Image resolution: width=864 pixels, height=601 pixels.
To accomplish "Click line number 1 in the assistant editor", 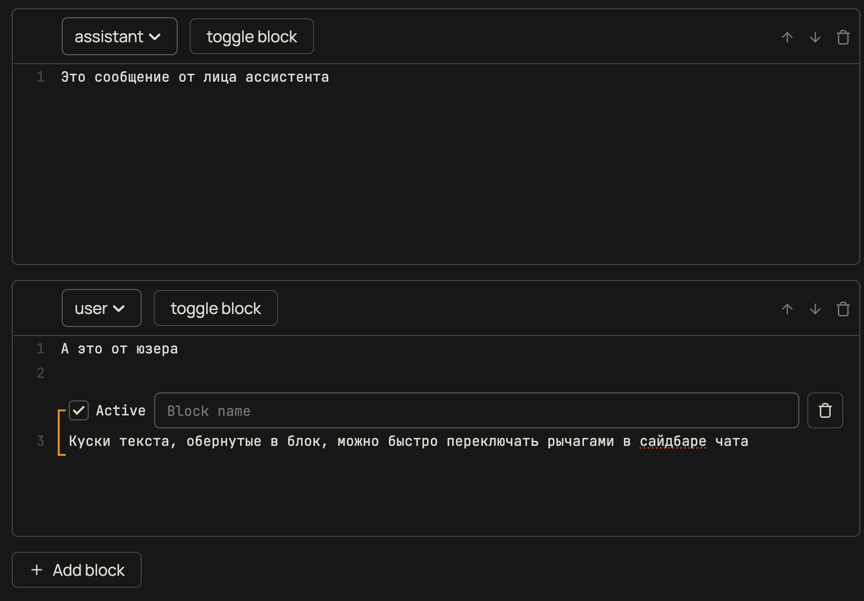I will 40,77.
